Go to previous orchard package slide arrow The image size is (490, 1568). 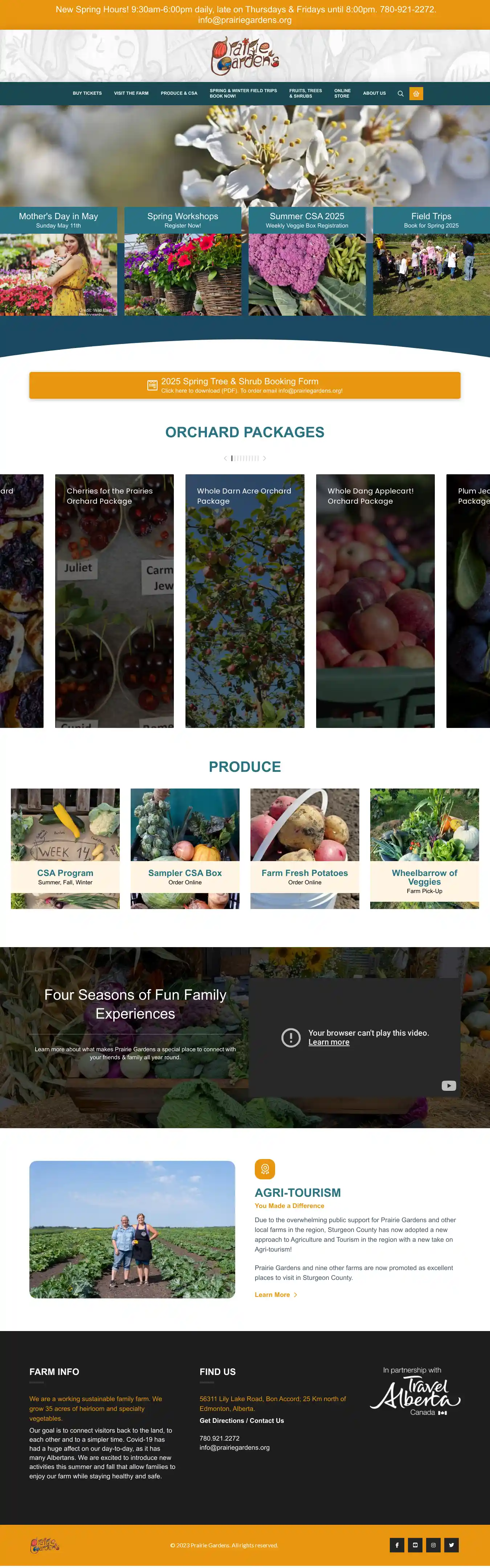(225, 458)
